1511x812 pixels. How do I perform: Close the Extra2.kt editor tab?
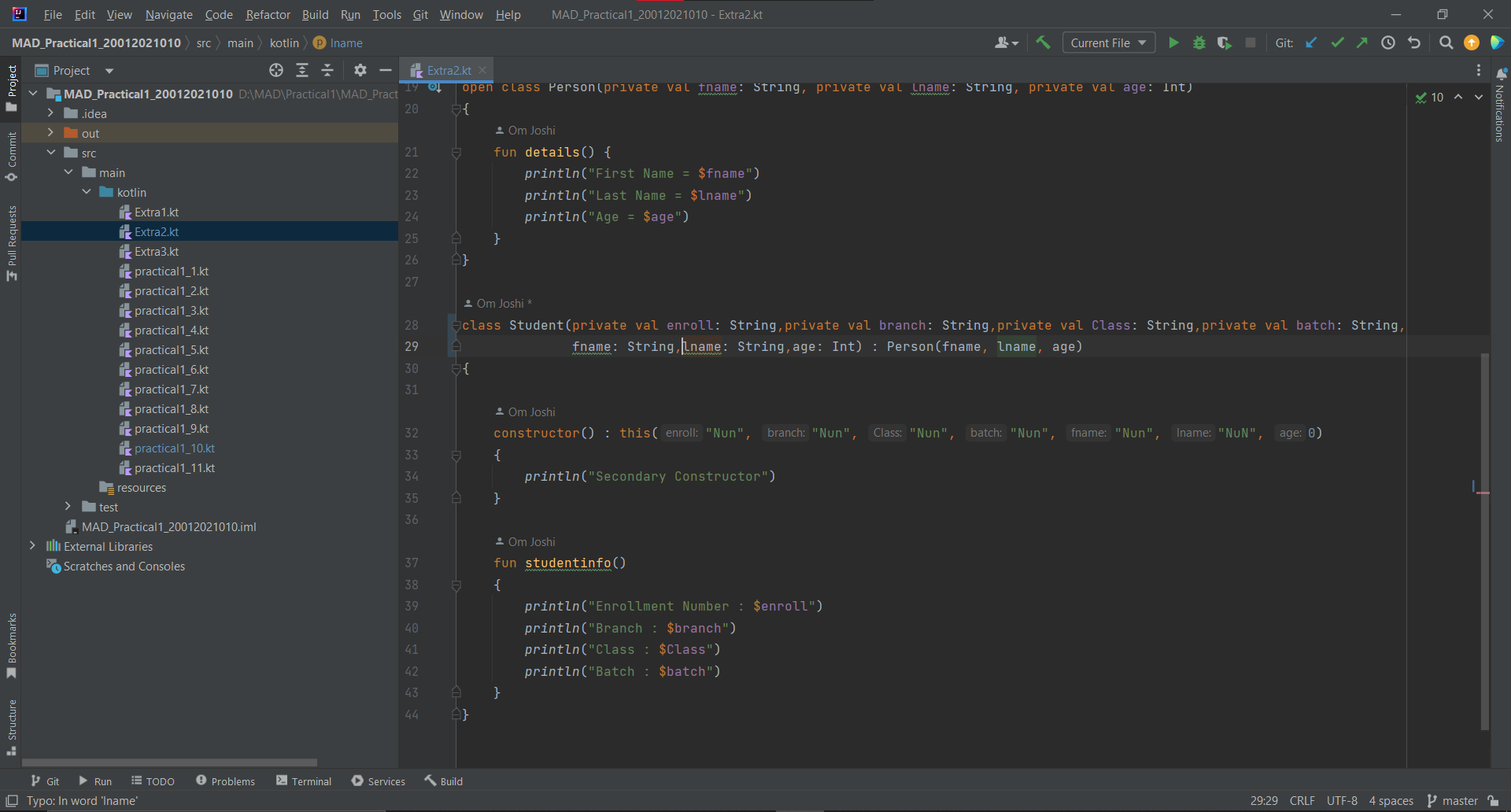pos(482,71)
